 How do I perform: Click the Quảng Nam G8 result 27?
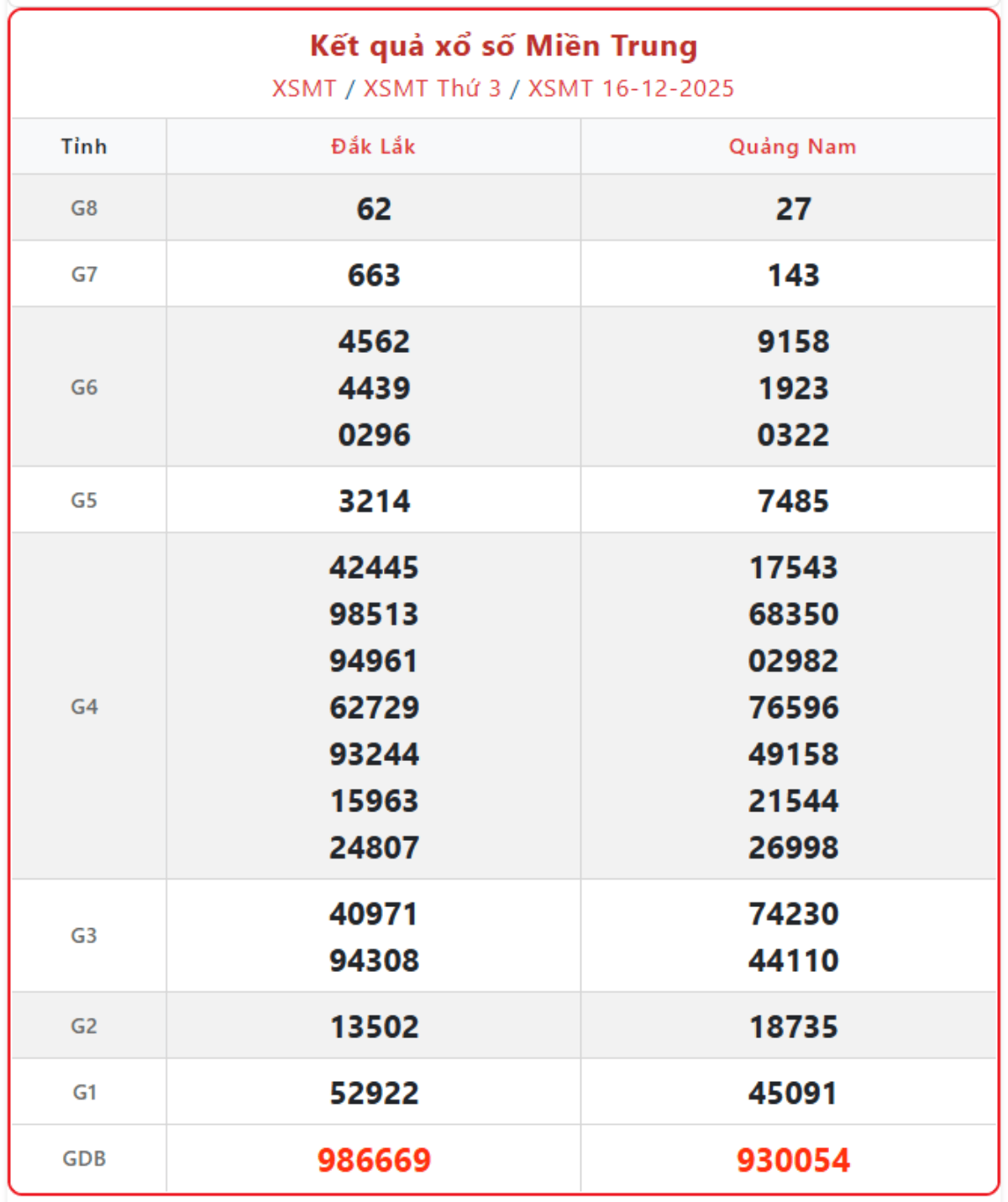pos(793,209)
